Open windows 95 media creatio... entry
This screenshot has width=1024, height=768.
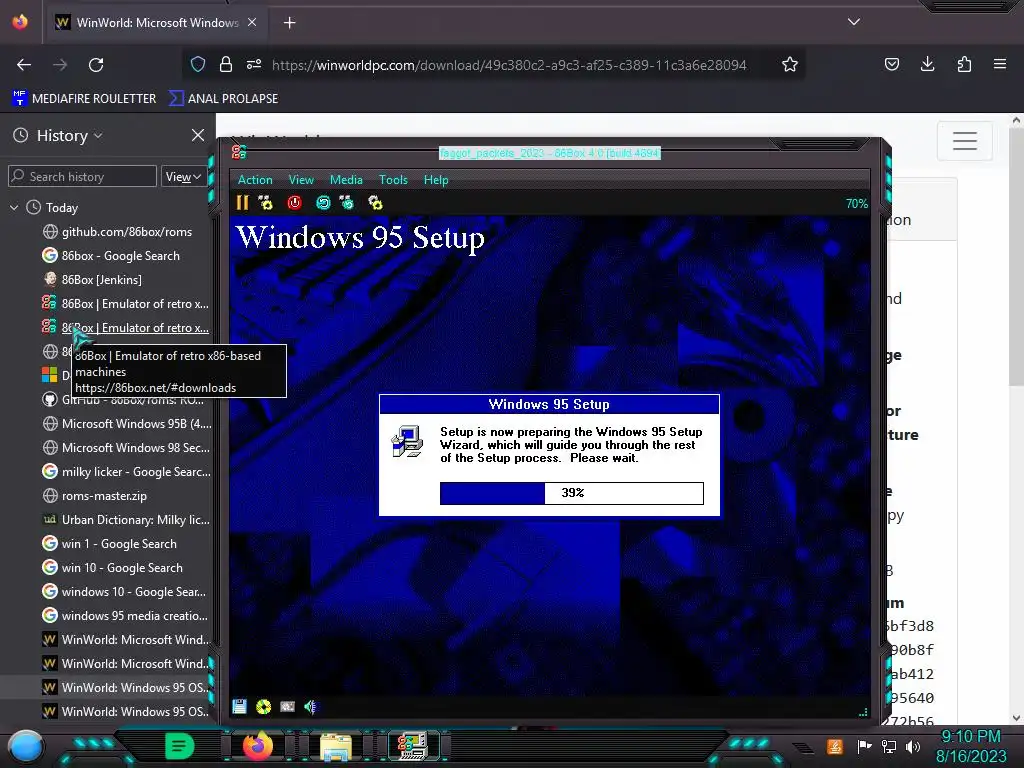[125, 616]
